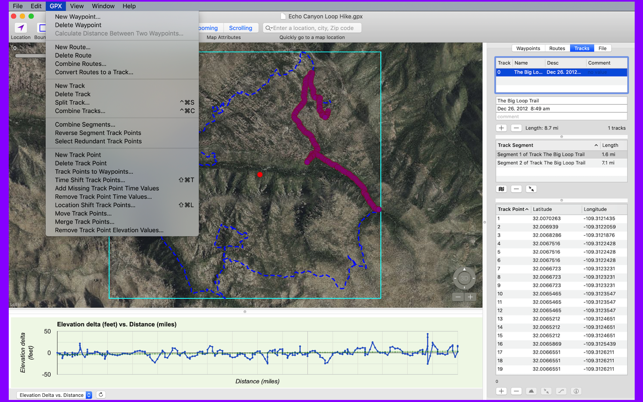Open Elevation Delta vs. Distance chart dropdown
The height and width of the screenshot is (402, 643).
pos(55,395)
